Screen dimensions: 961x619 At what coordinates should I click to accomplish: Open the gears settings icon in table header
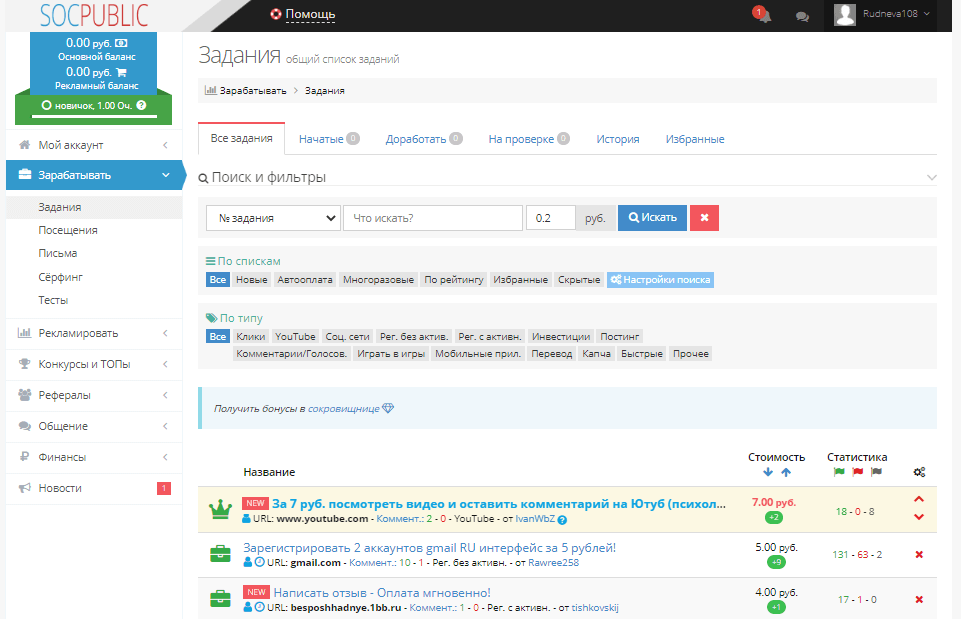[x=919, y=472]
